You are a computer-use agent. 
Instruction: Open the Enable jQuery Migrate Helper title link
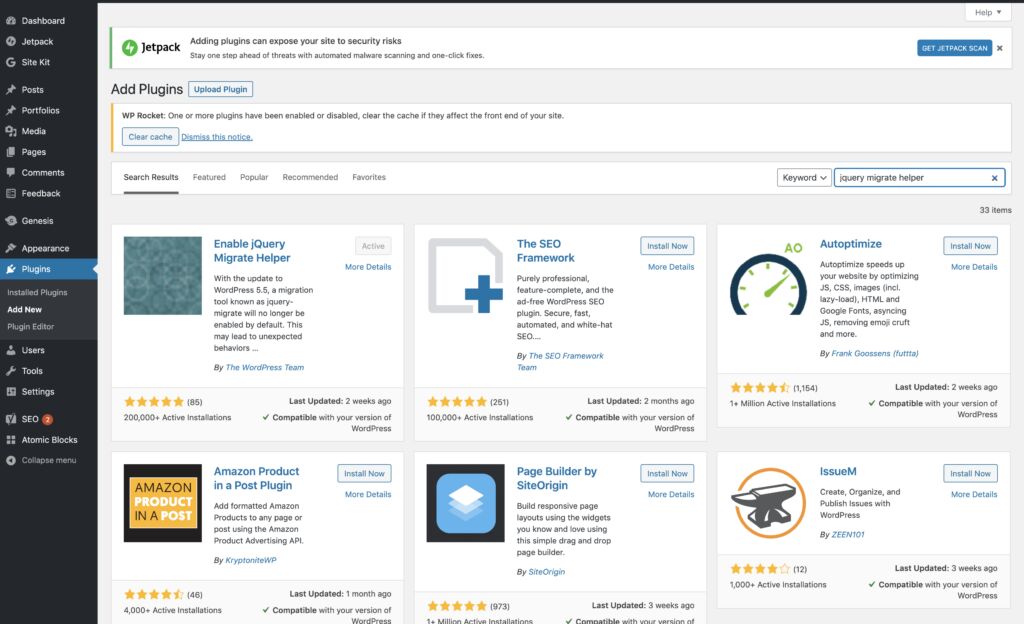[x=252, y=251]
